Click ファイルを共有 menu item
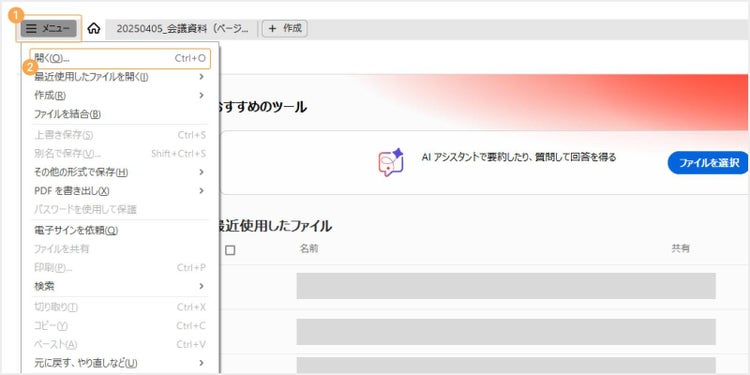 (120, 249)
